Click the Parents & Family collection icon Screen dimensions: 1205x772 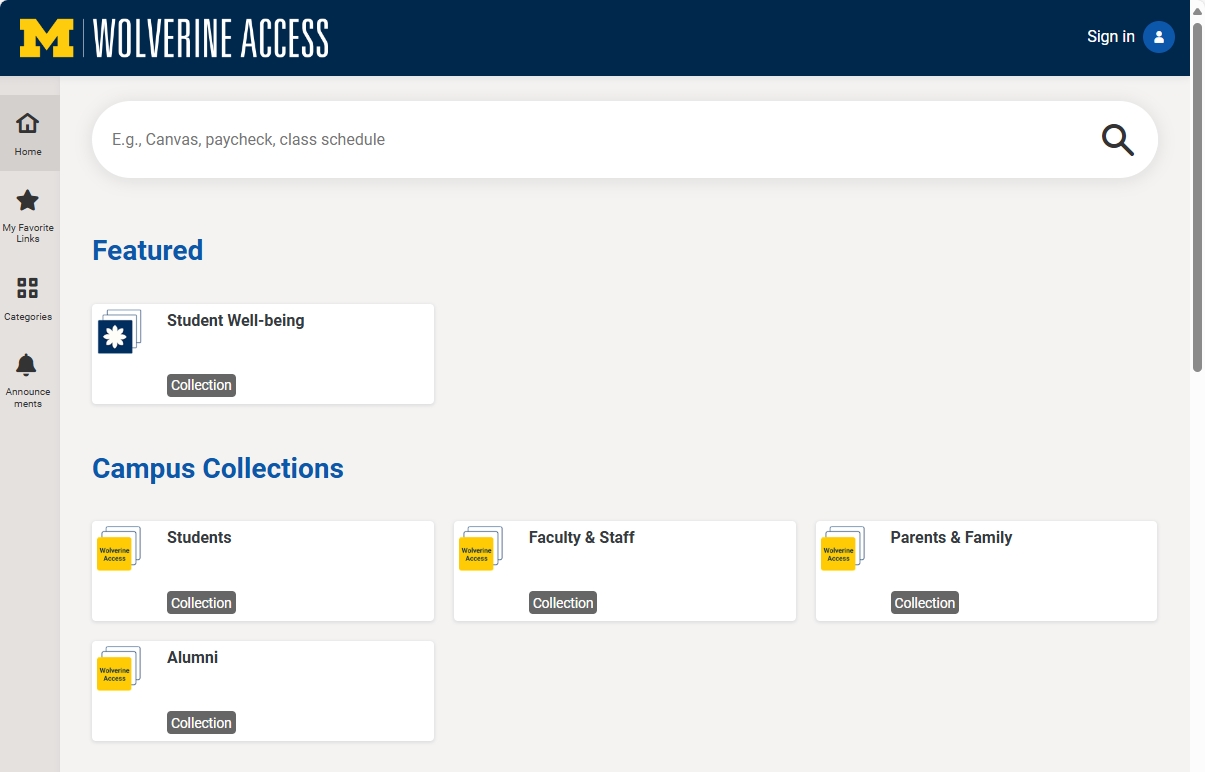[x=839, y=552]
